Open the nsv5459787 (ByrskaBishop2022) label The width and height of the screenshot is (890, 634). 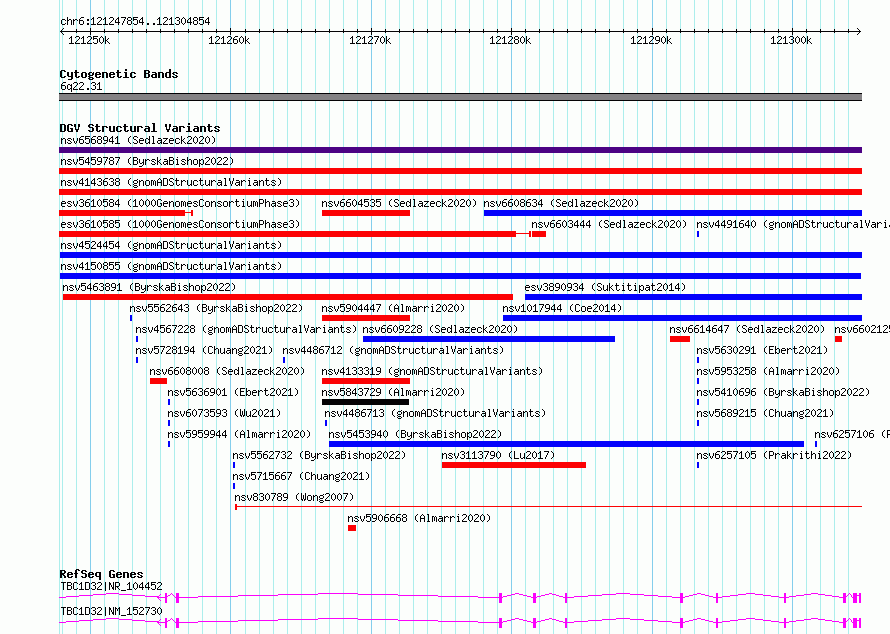coord(147,161)
